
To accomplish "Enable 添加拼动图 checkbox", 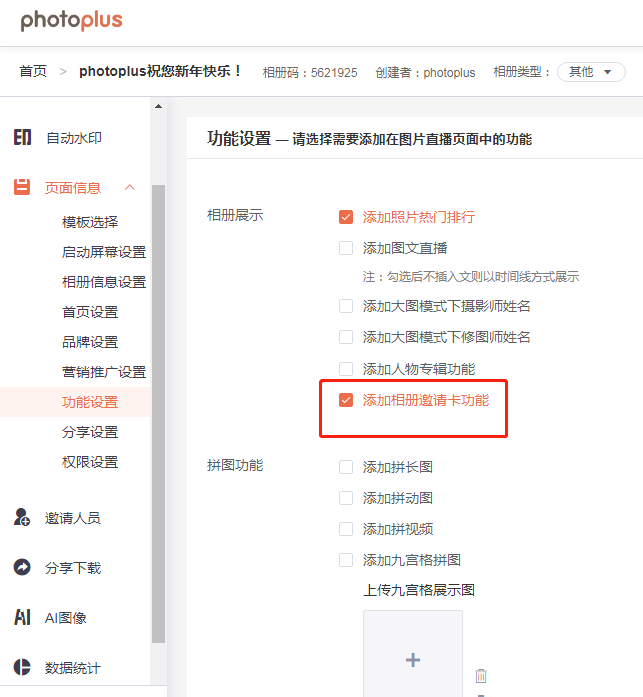I will point(346,498).
